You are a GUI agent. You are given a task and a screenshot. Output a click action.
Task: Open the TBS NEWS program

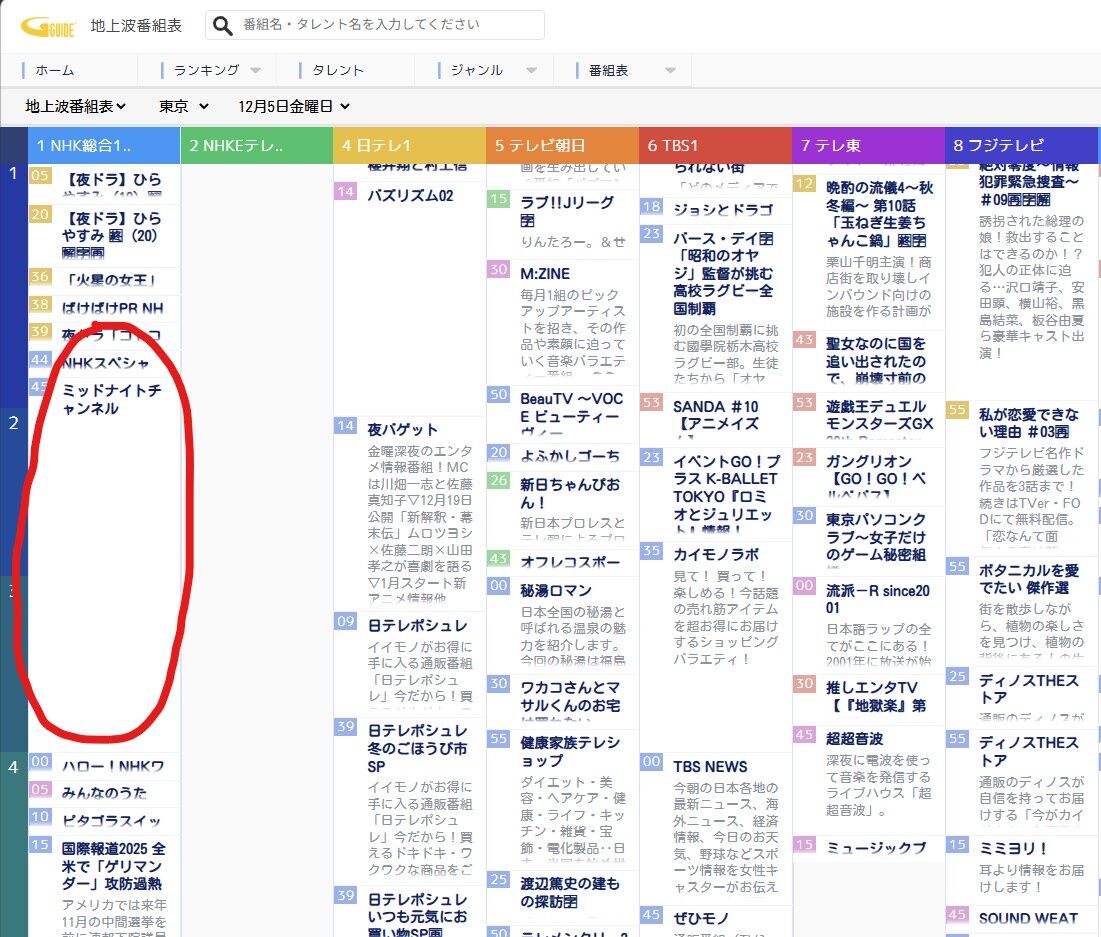tap(710, 766)
